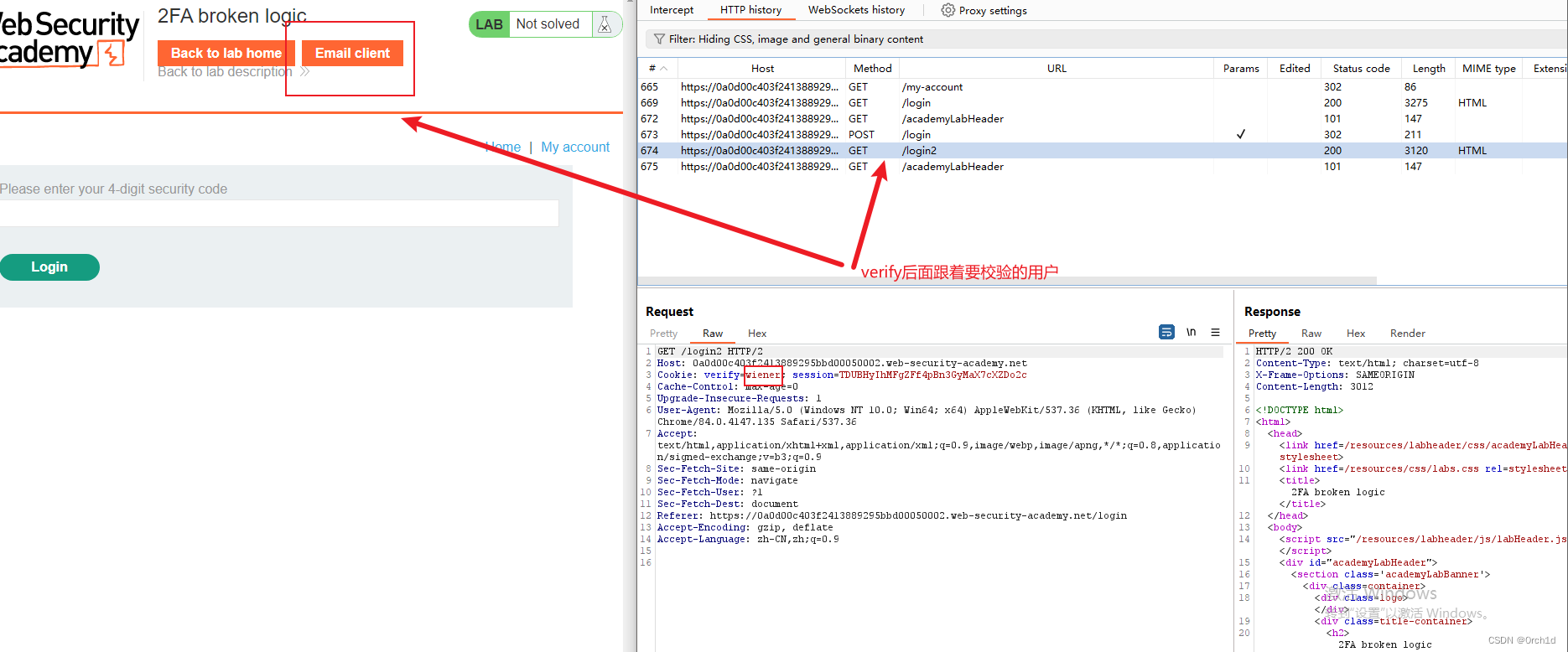This screenshot has height=652, width=1568.
Task: Open the request options hamburger menu
Action: pos(1215,333)
